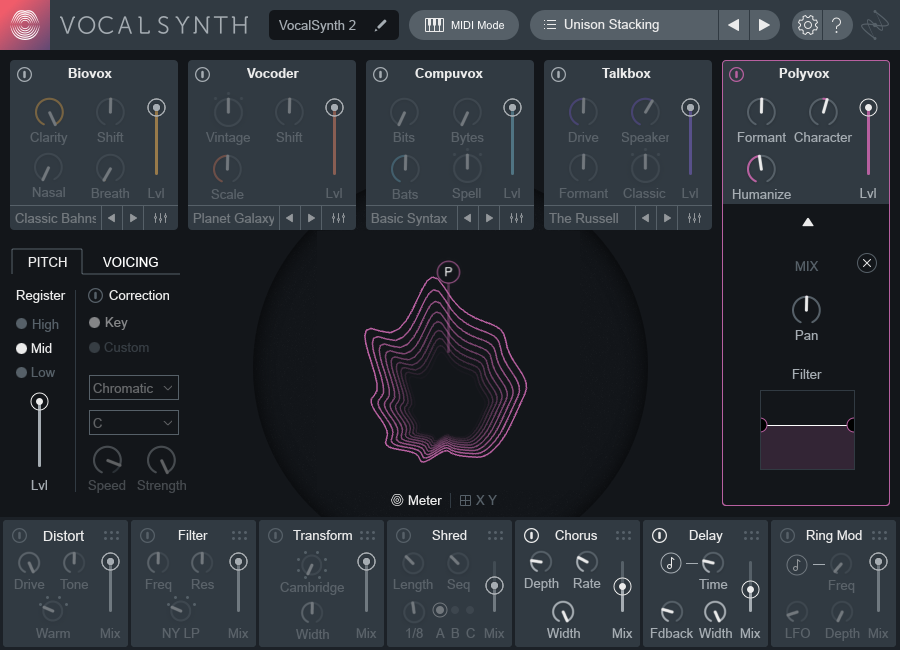
Task: Click the Polyvox Filter display line
Action: pyautogui.click(x=807, y=425)
